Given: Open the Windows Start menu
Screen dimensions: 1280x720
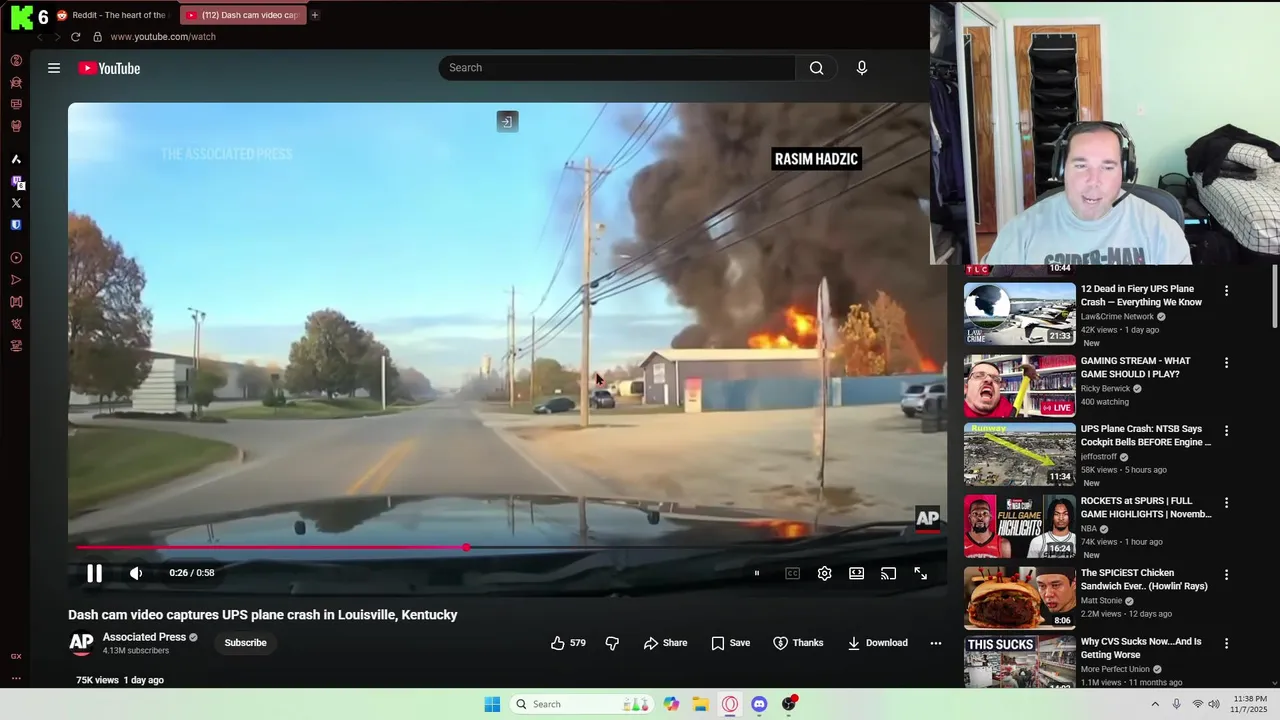Looking at the screenshot, I should (492, 704).
